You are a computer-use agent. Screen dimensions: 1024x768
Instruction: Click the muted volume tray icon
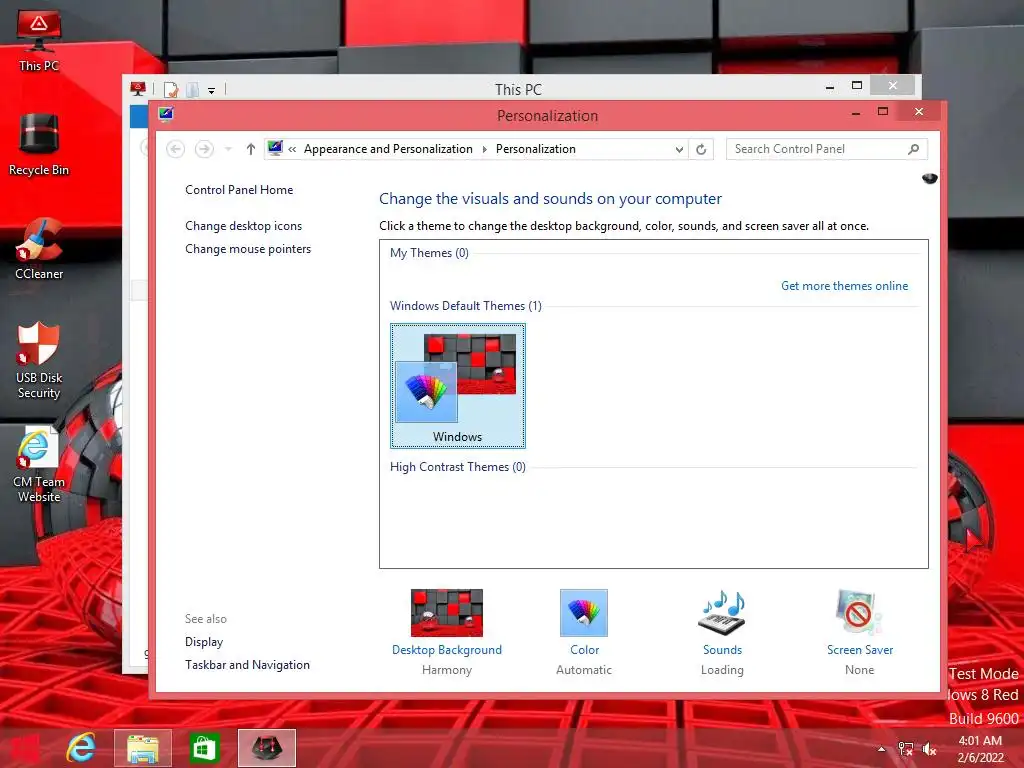929,749
